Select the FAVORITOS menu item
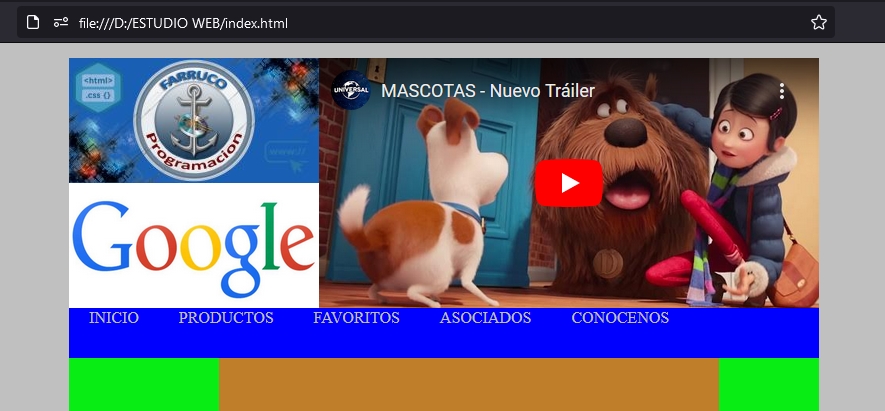Image resolution: width=885 pixels, height=411 pixels. pyautogui.click(x=356, y=318)
